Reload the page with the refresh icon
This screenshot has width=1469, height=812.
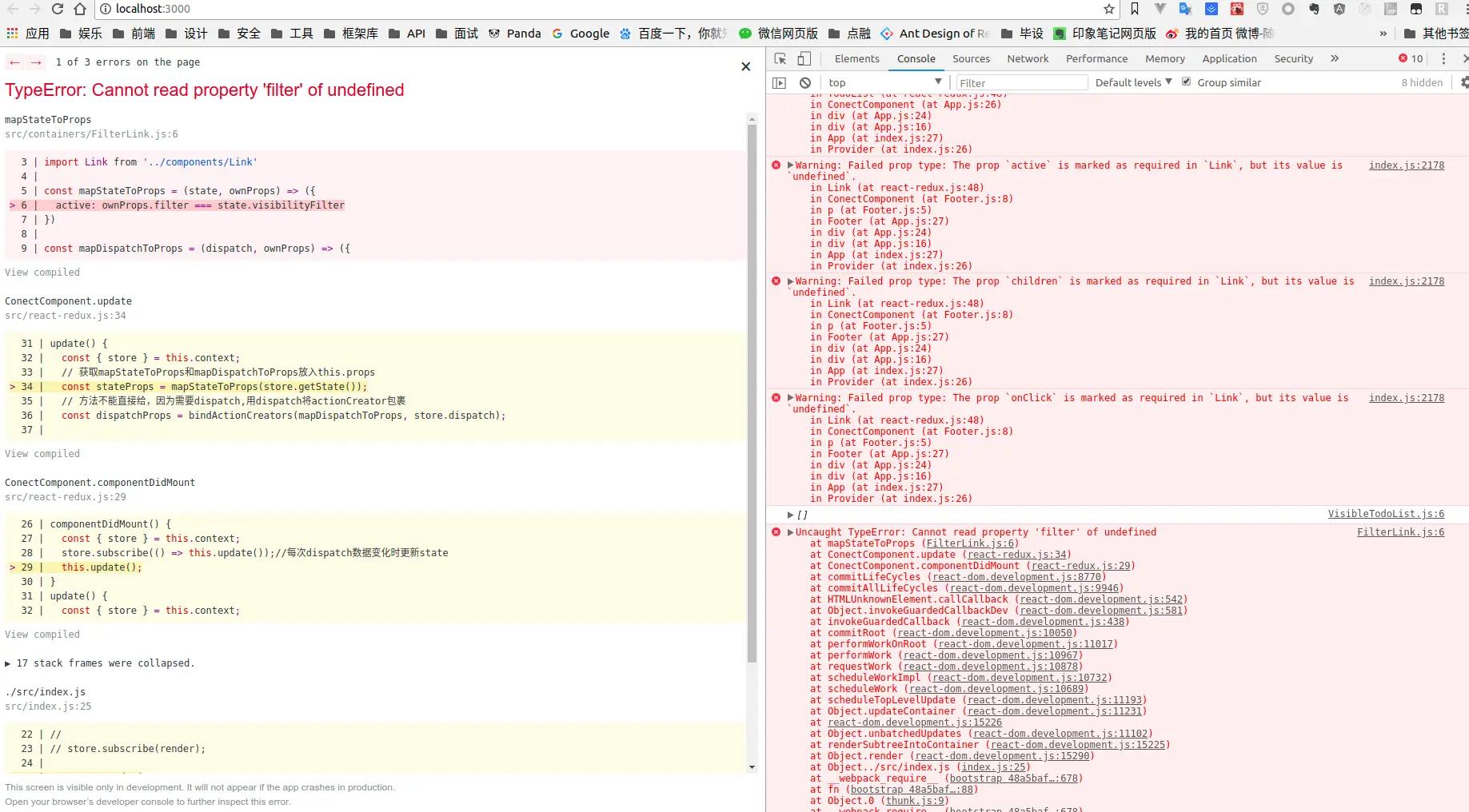point(58,9)
